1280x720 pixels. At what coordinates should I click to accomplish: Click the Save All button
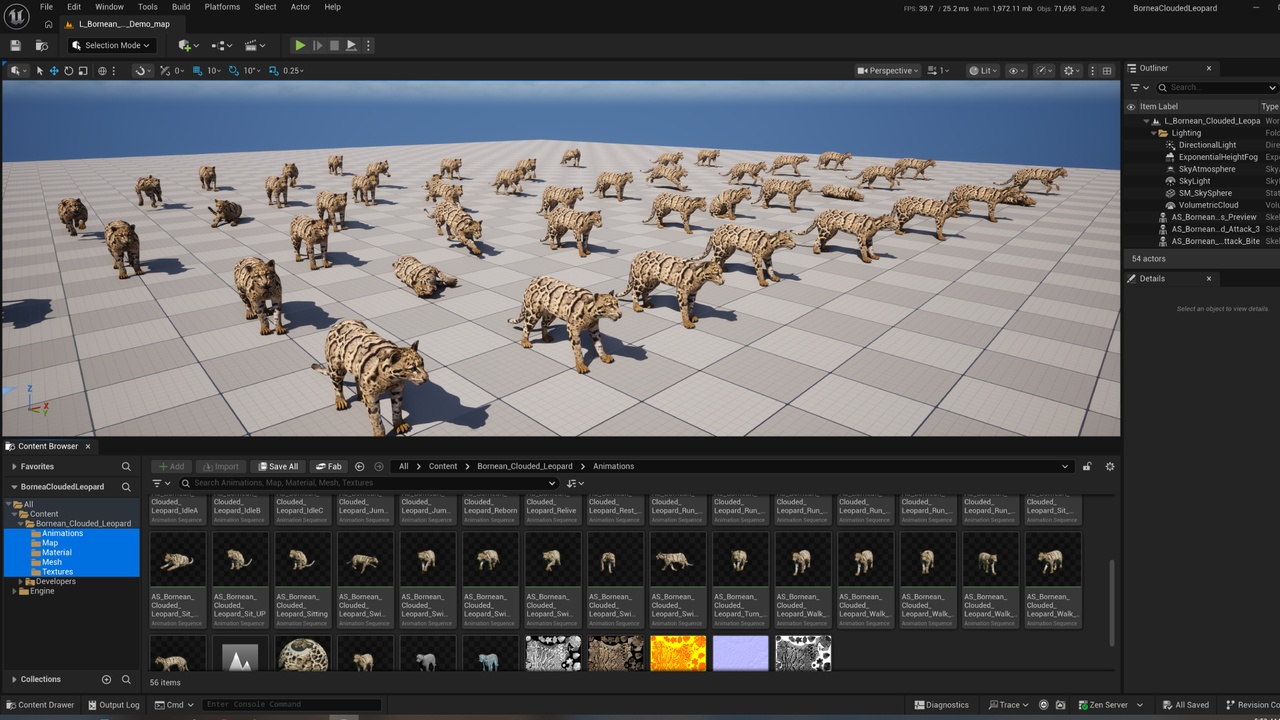pyautogui.click(x=277, y=466)
